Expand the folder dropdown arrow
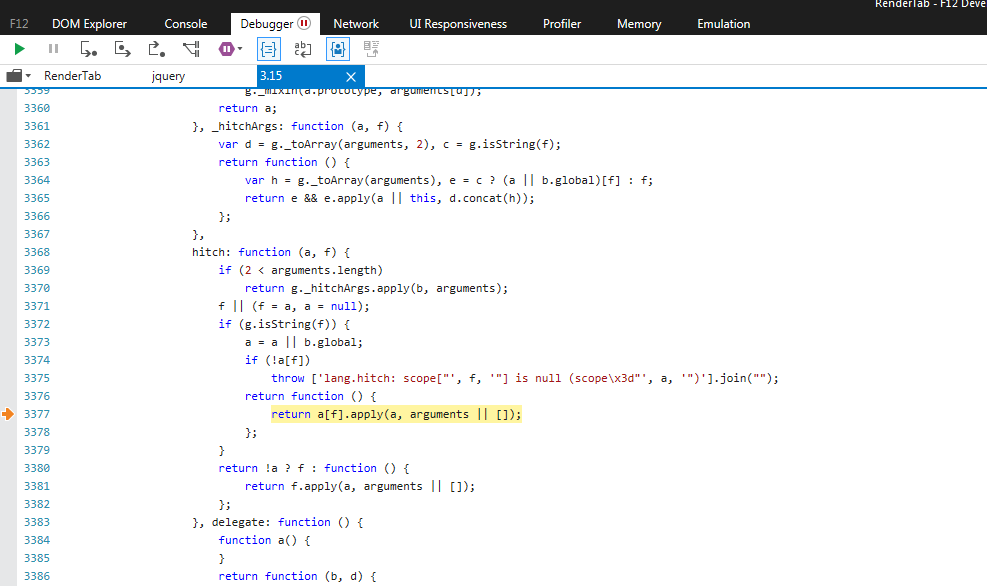 pyautogui.click(x=28, y=76)
